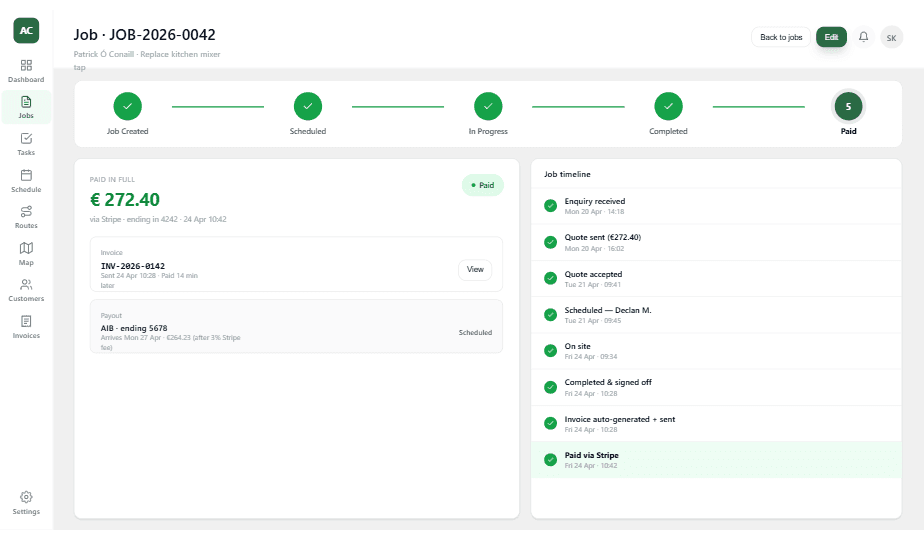The width and height of the screenshot is (924, 540).
Task: Open the Schedule calendar icon
Action: coord(27,175)
